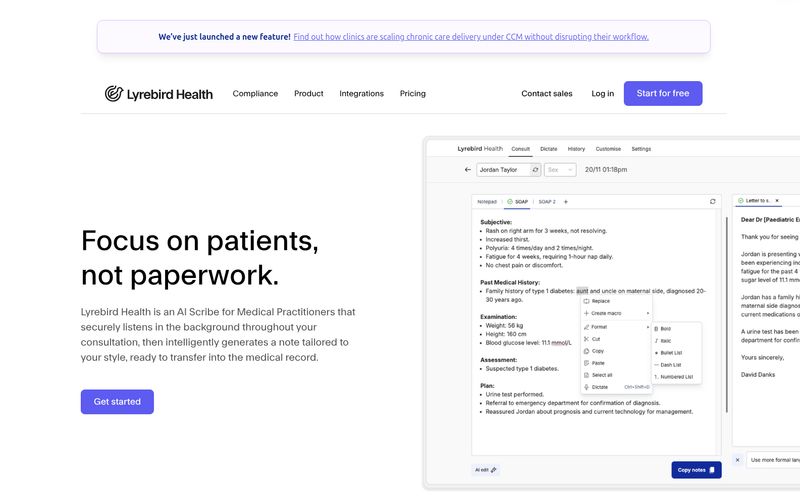The height and width of the screenshot is (496, 800).
Task: Click the highlighted word aunt in note
Action: [x=582, y=291]
